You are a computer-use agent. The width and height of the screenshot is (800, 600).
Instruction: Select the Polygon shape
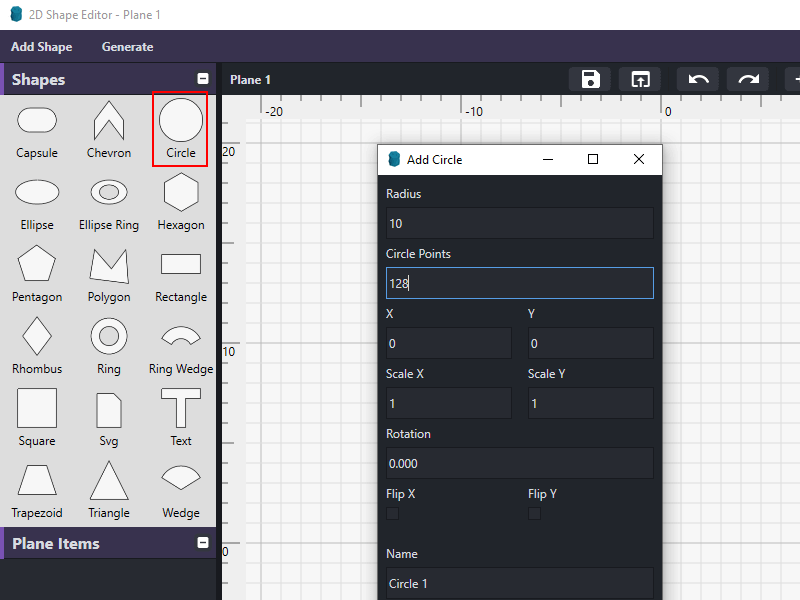coord(109,276)
